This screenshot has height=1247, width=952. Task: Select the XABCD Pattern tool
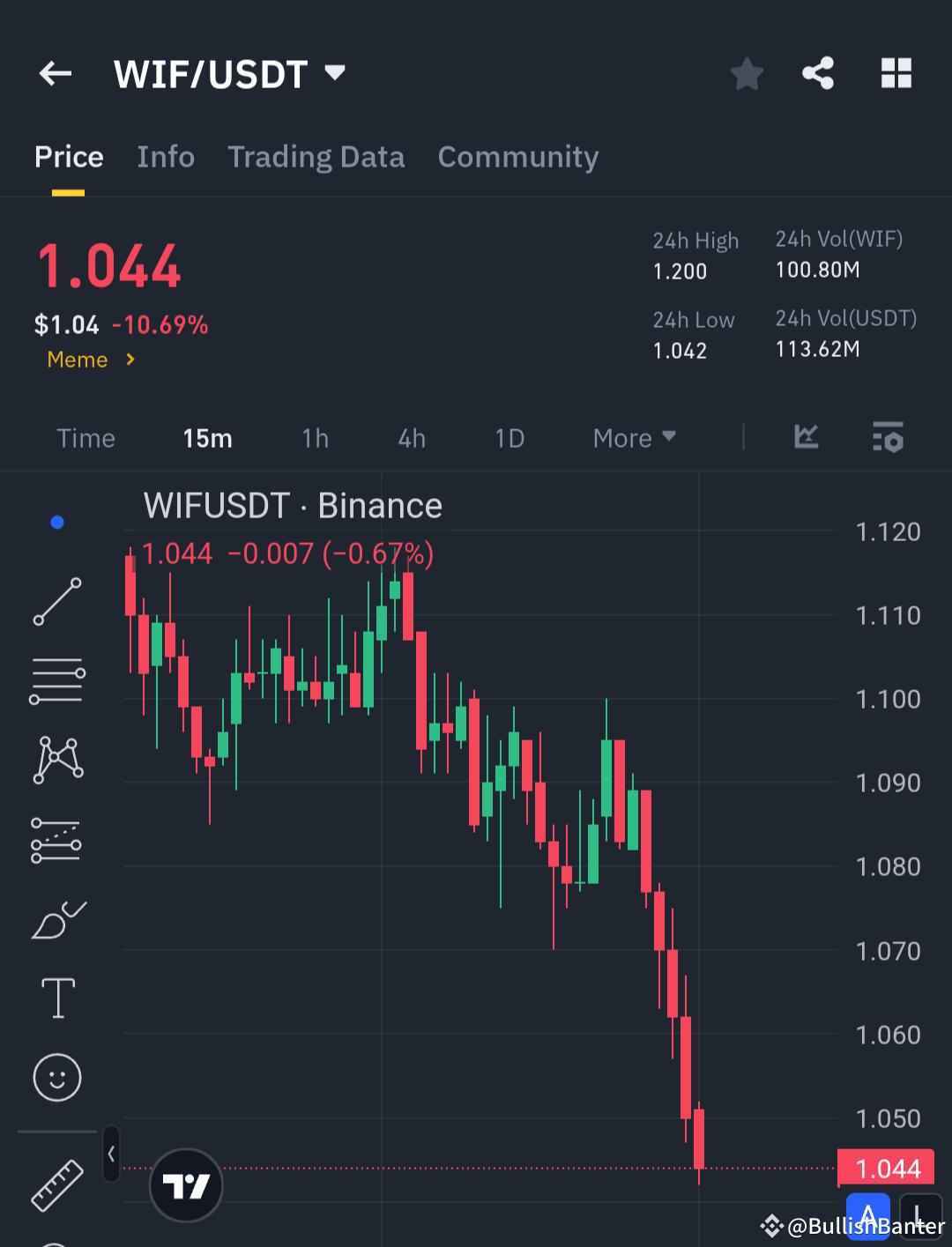click(x=57, y=758)
